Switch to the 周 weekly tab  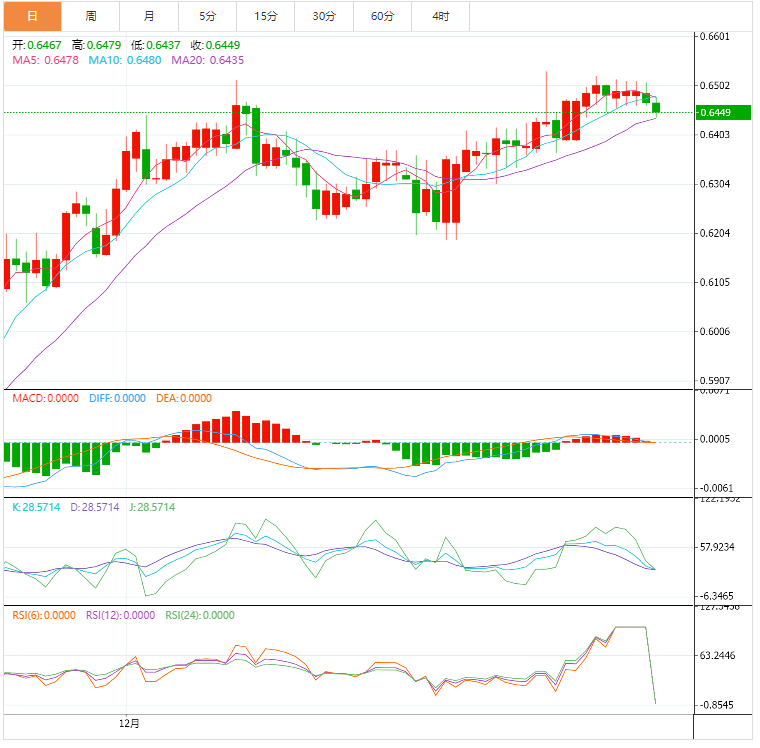tap(91, 16)
